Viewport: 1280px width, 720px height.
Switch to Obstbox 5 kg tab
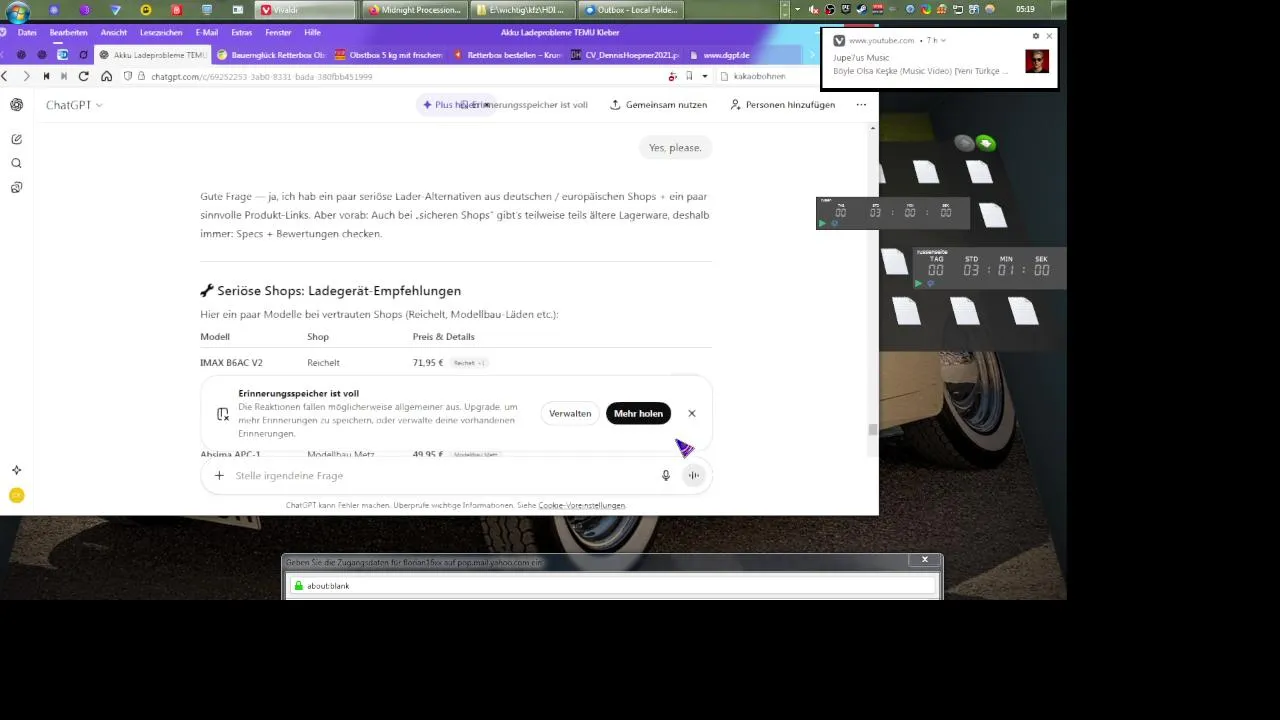pos(389,55)
